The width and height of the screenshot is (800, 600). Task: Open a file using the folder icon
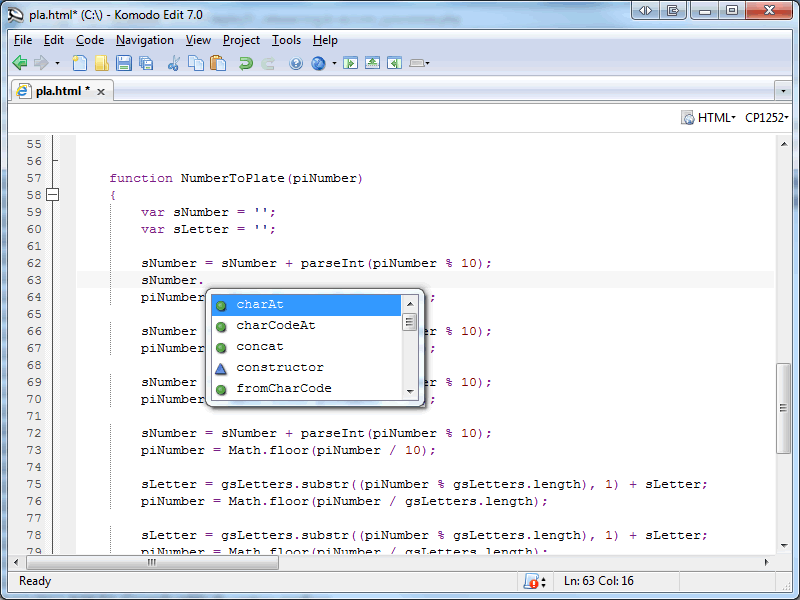point(102,63)
